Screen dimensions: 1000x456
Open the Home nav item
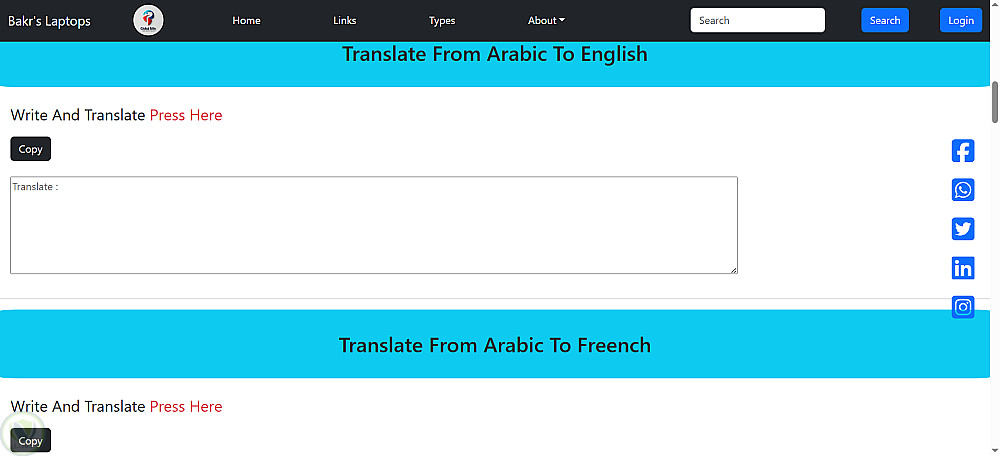[246, 20]
